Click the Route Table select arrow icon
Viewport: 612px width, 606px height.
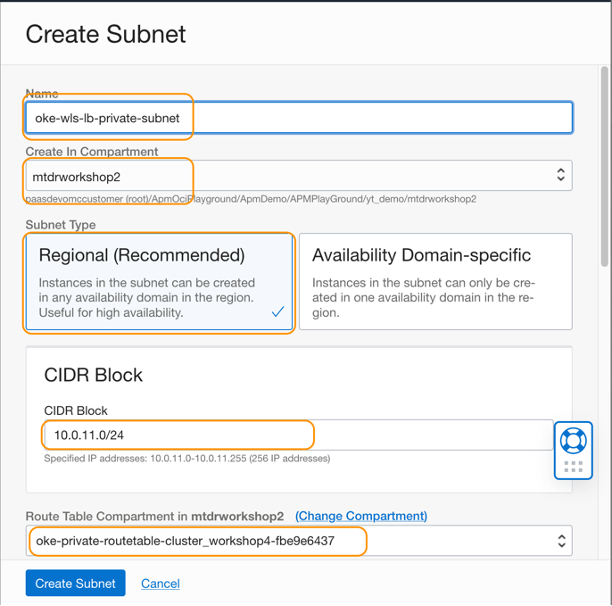[x=560, y=541]
